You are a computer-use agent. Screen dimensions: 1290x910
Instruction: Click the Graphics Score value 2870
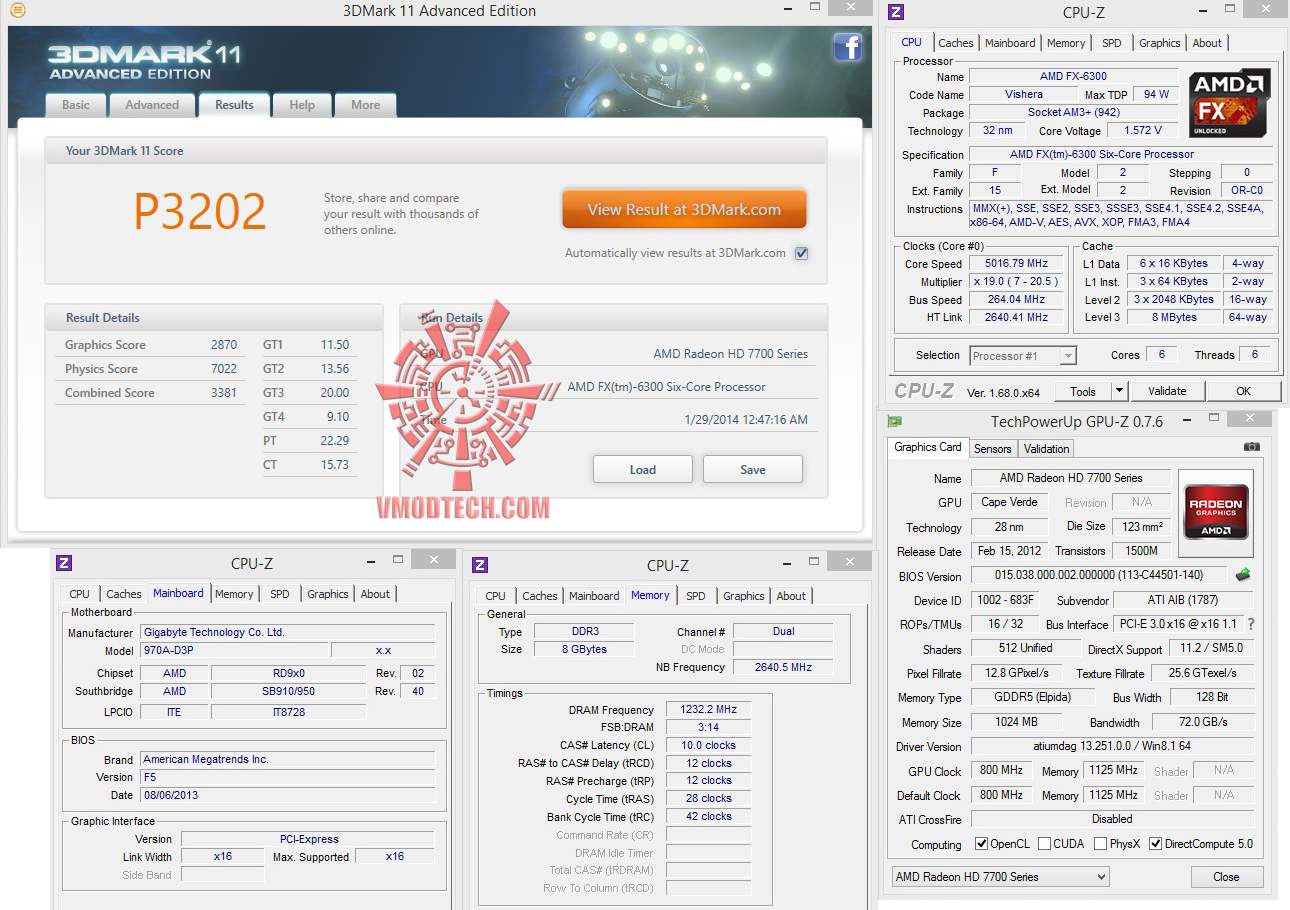click(x=224, y=345)
